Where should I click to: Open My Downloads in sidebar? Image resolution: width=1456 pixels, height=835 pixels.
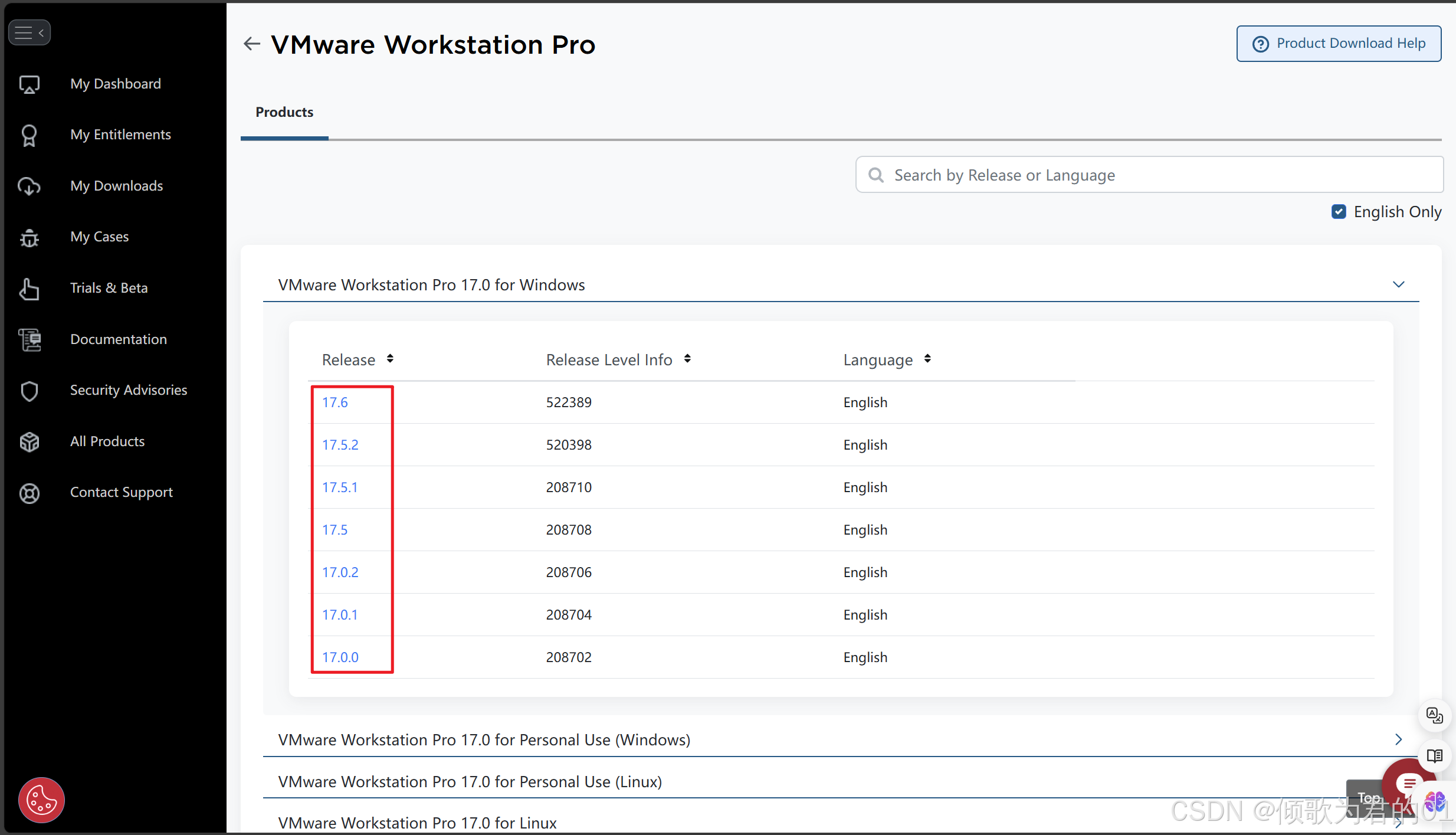click(116, 186)
